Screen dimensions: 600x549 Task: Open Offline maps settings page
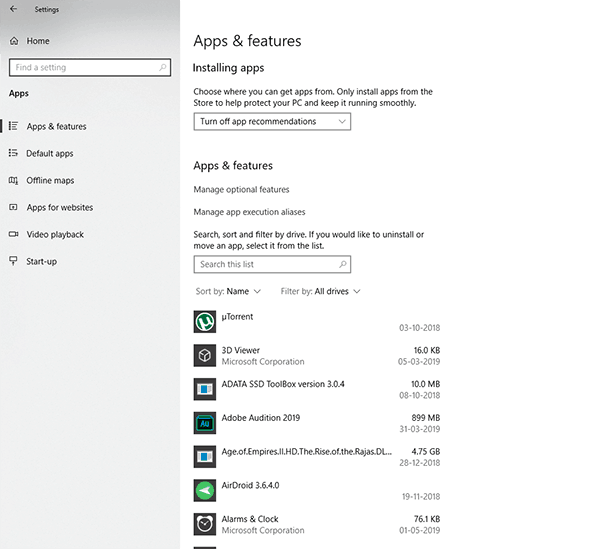pyautogui.click(x=50, y=180)
